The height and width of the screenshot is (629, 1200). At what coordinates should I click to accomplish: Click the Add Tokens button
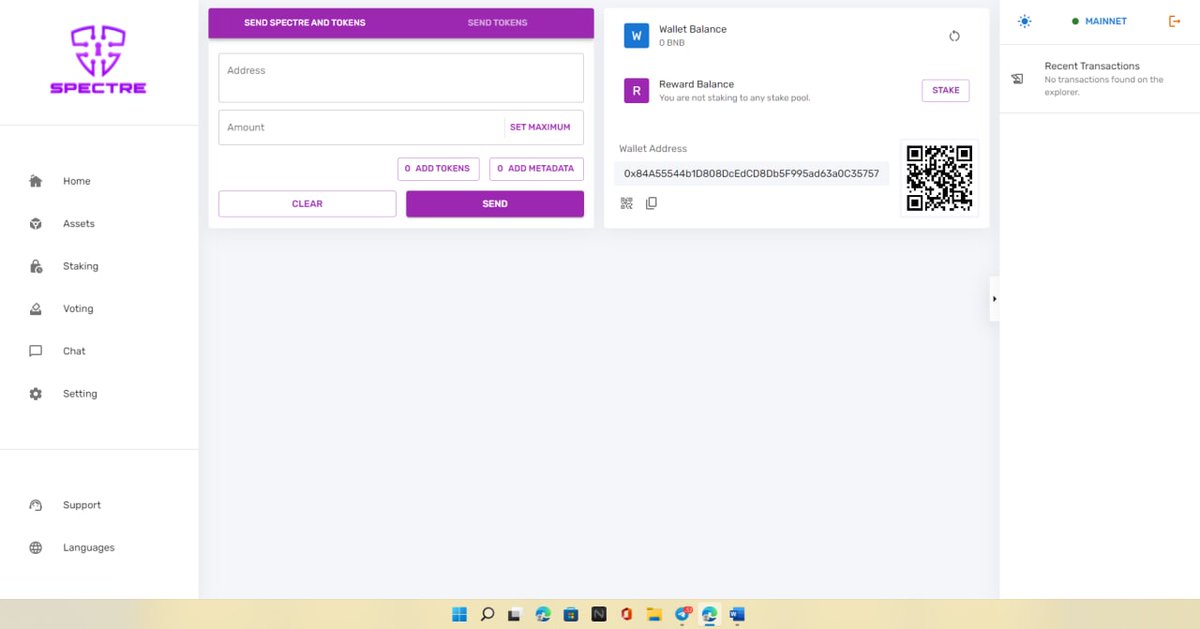point(438,169)
